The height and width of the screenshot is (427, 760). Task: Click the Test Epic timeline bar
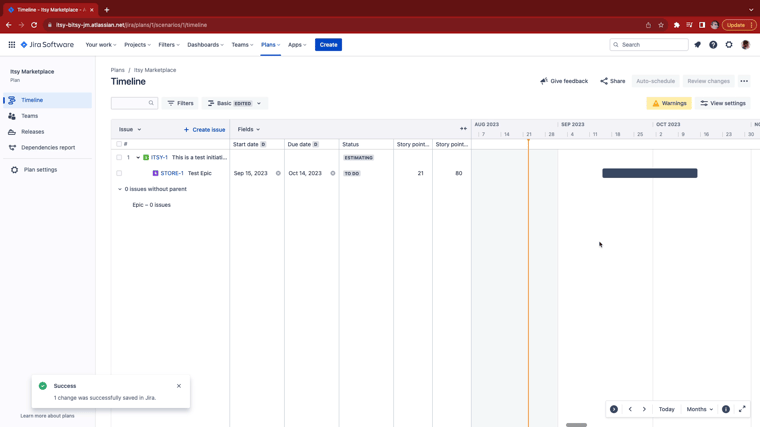pos(649,173)
